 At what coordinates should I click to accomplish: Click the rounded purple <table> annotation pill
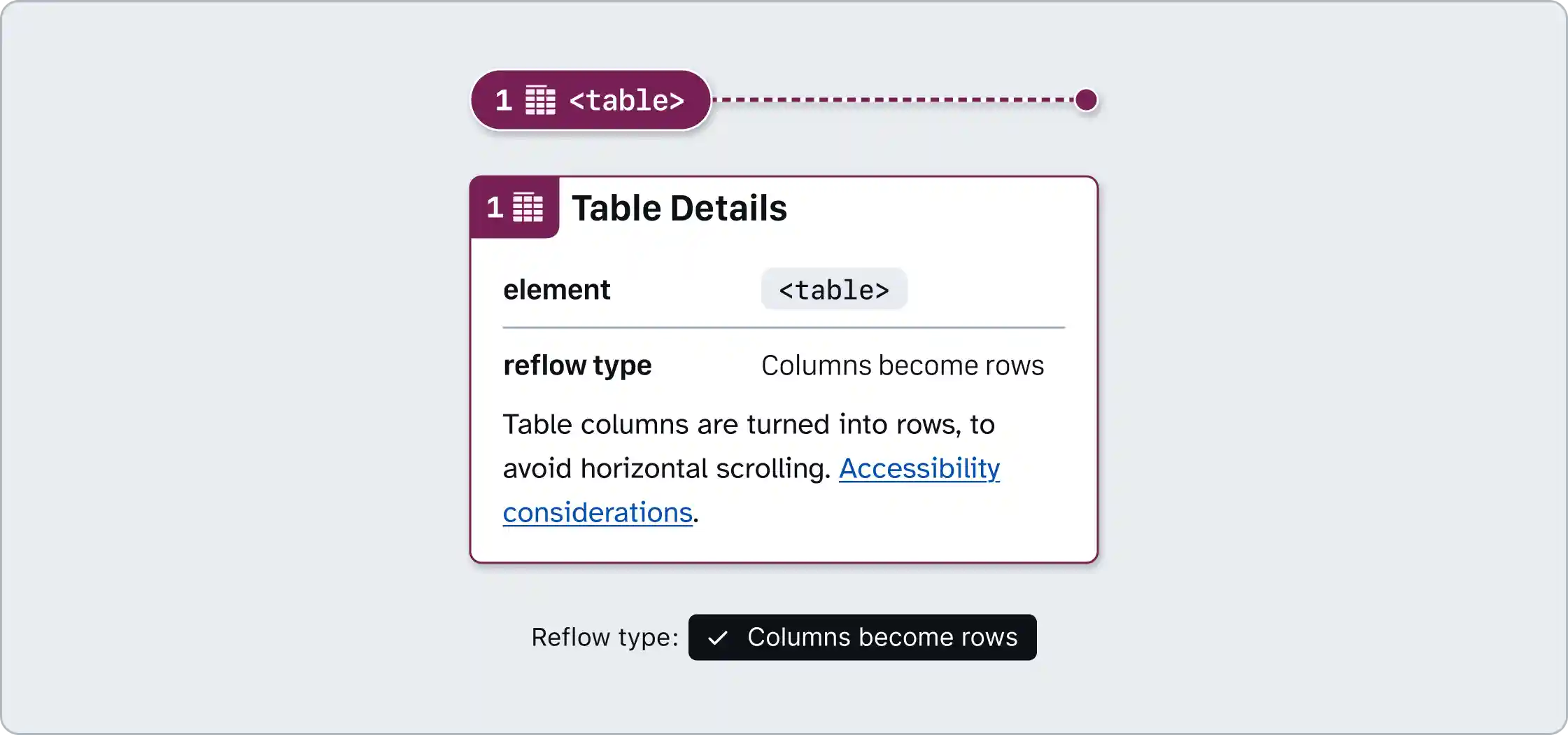[591, 100]
